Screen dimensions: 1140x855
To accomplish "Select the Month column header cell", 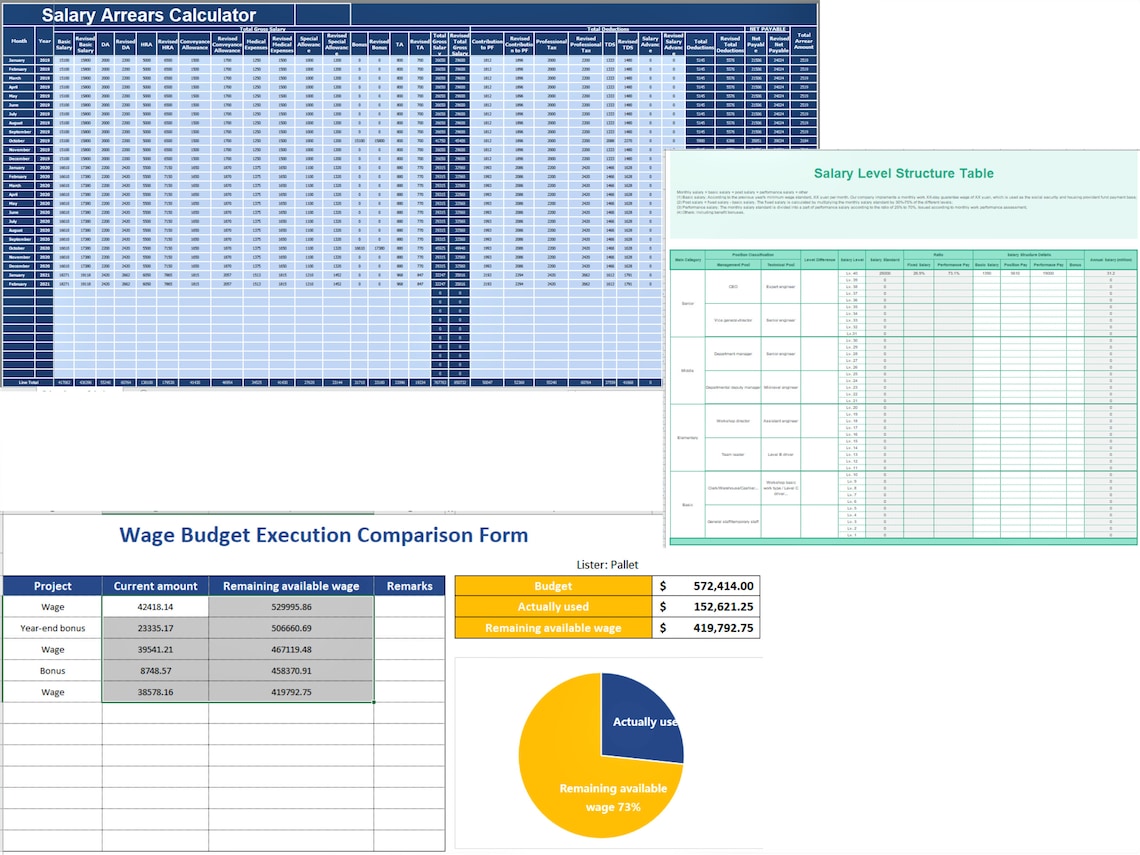I will click(x=19, y=43).
